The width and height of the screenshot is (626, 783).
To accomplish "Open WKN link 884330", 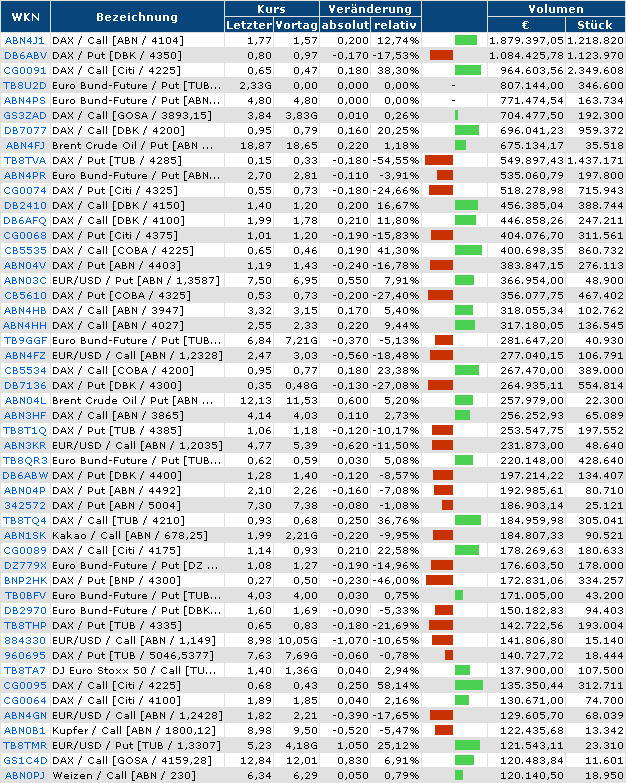I will point(25,640).
